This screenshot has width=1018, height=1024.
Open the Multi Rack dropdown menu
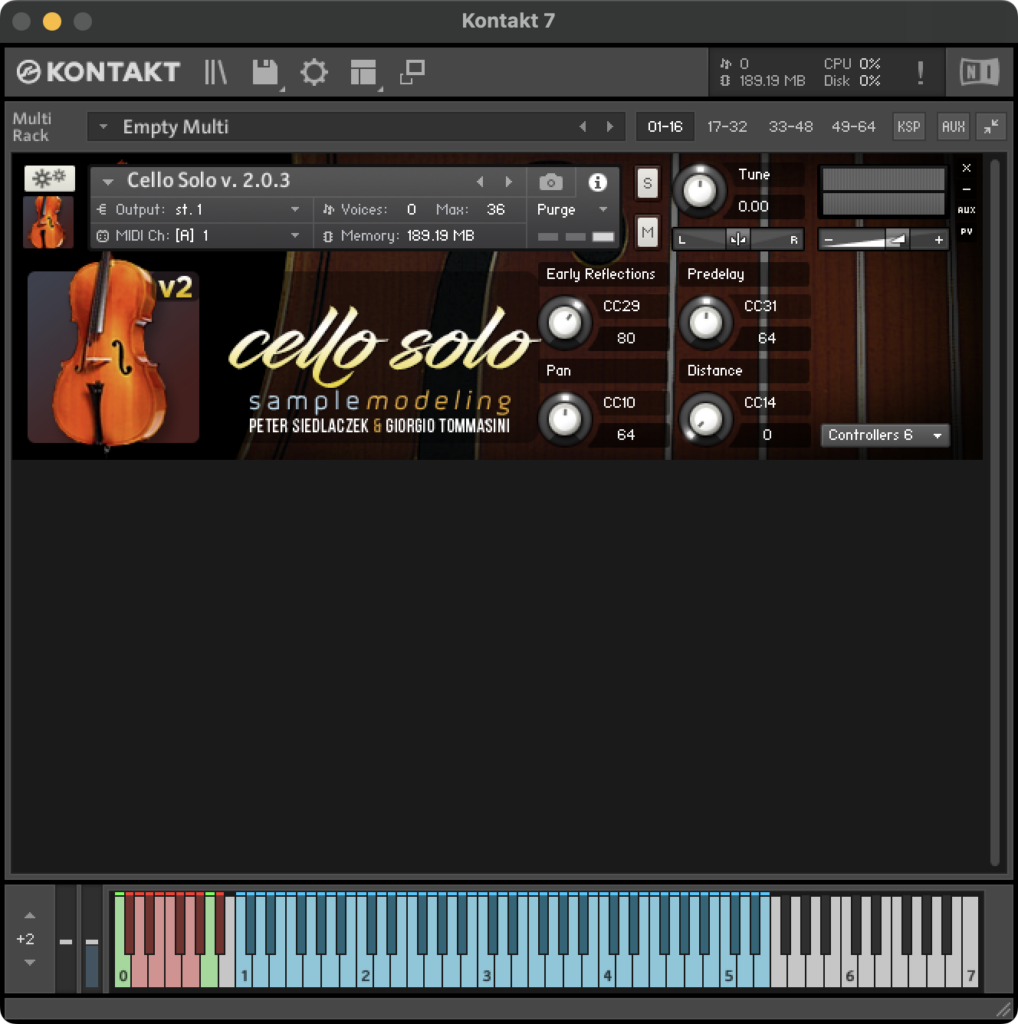(103, 127)
